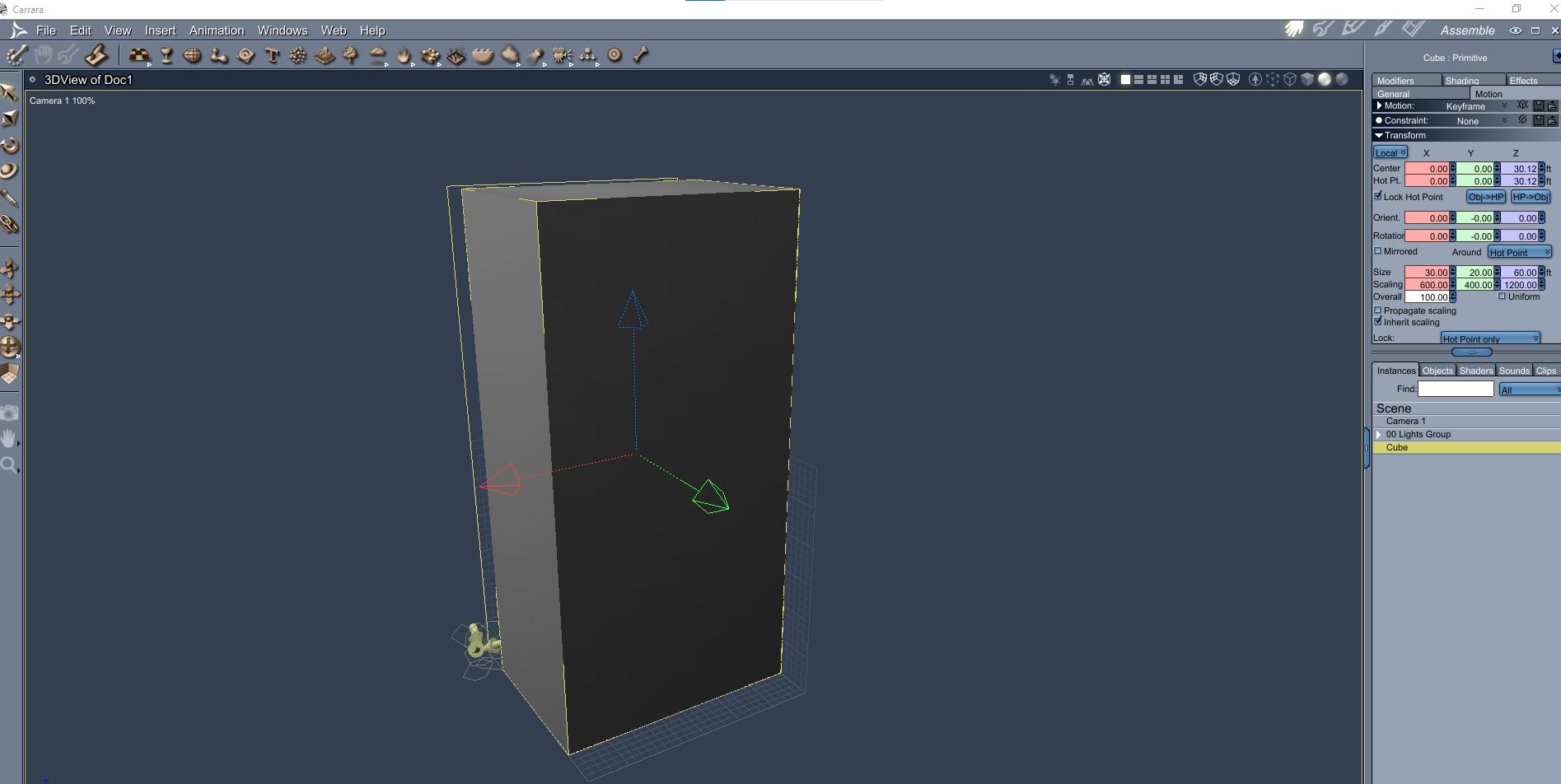
Task: Open the Assemble room hand icon
Action: click(1293, 30)
